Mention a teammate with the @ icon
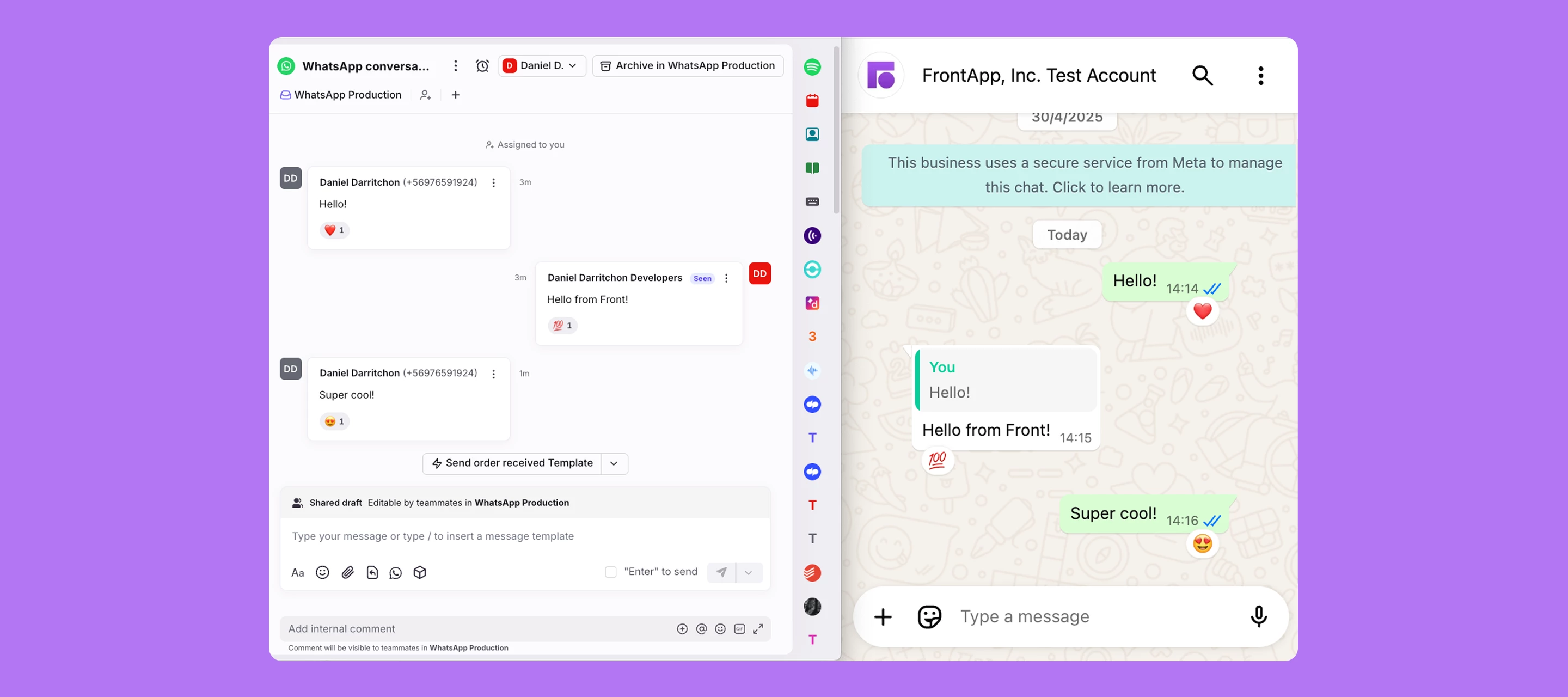Screen dimensions: 1568x697 click(x=701, y=629)
